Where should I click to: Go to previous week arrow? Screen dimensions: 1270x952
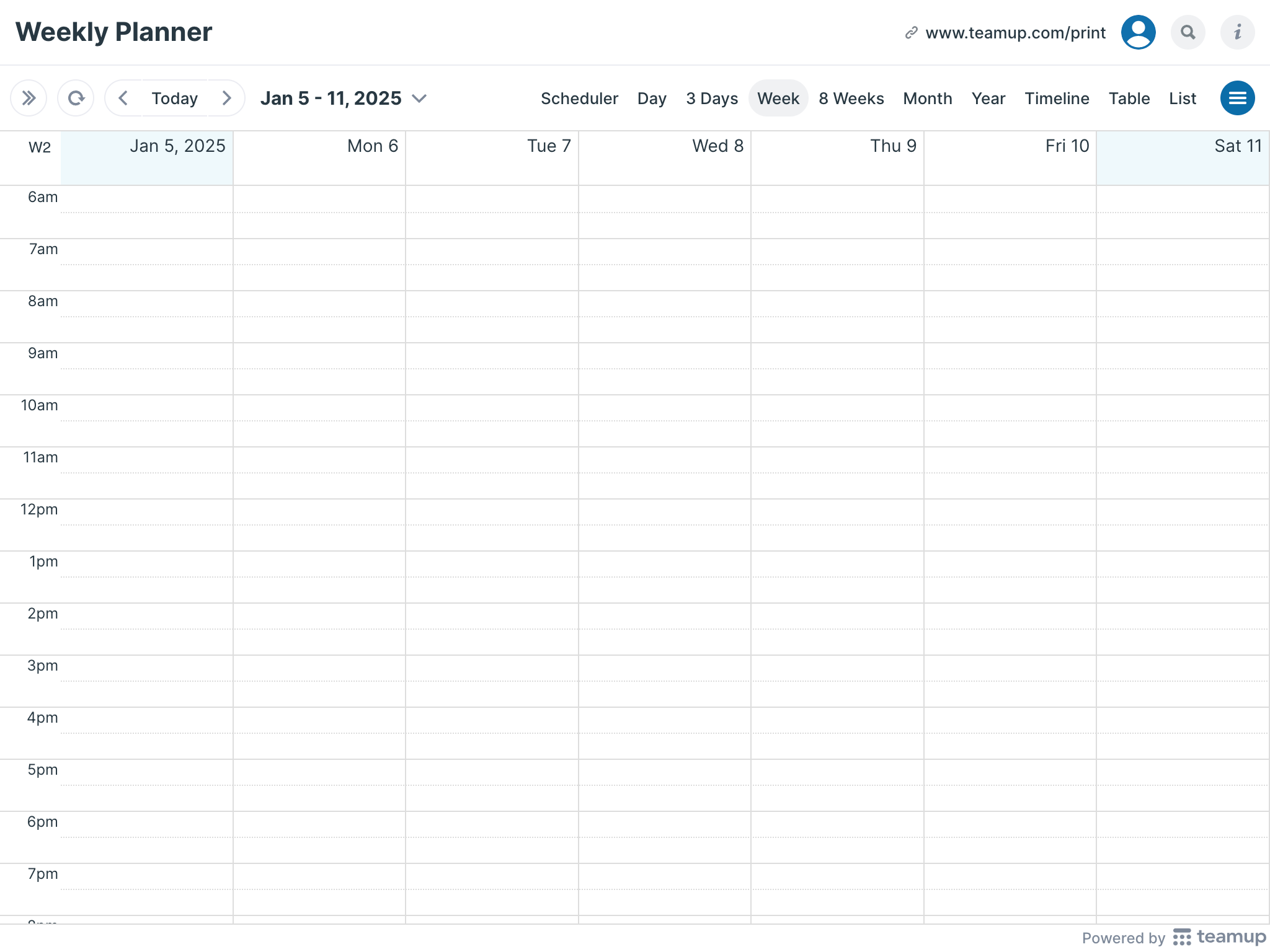[x=123, y=98]
